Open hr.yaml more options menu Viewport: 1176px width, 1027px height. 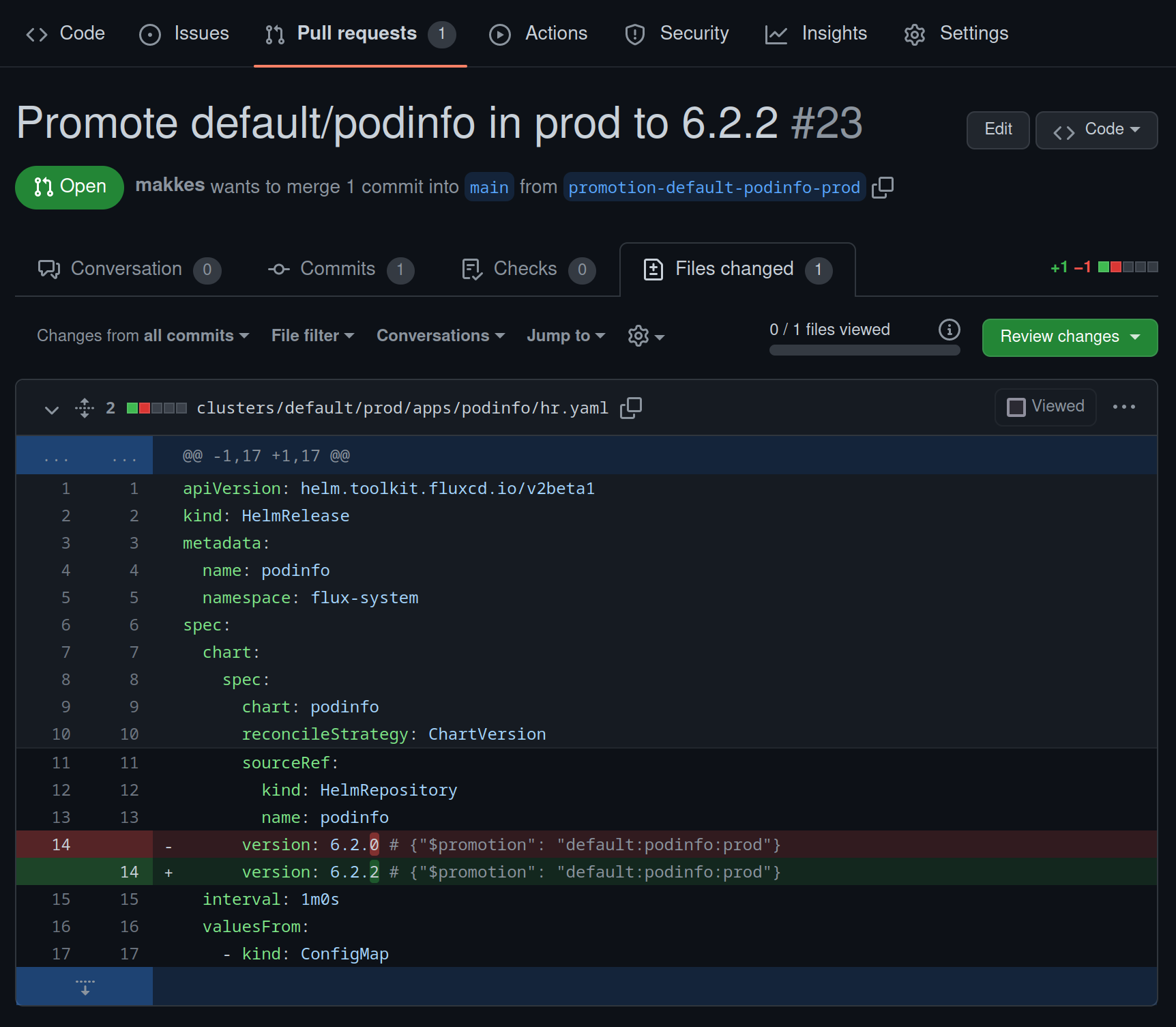pos(1124,407)
